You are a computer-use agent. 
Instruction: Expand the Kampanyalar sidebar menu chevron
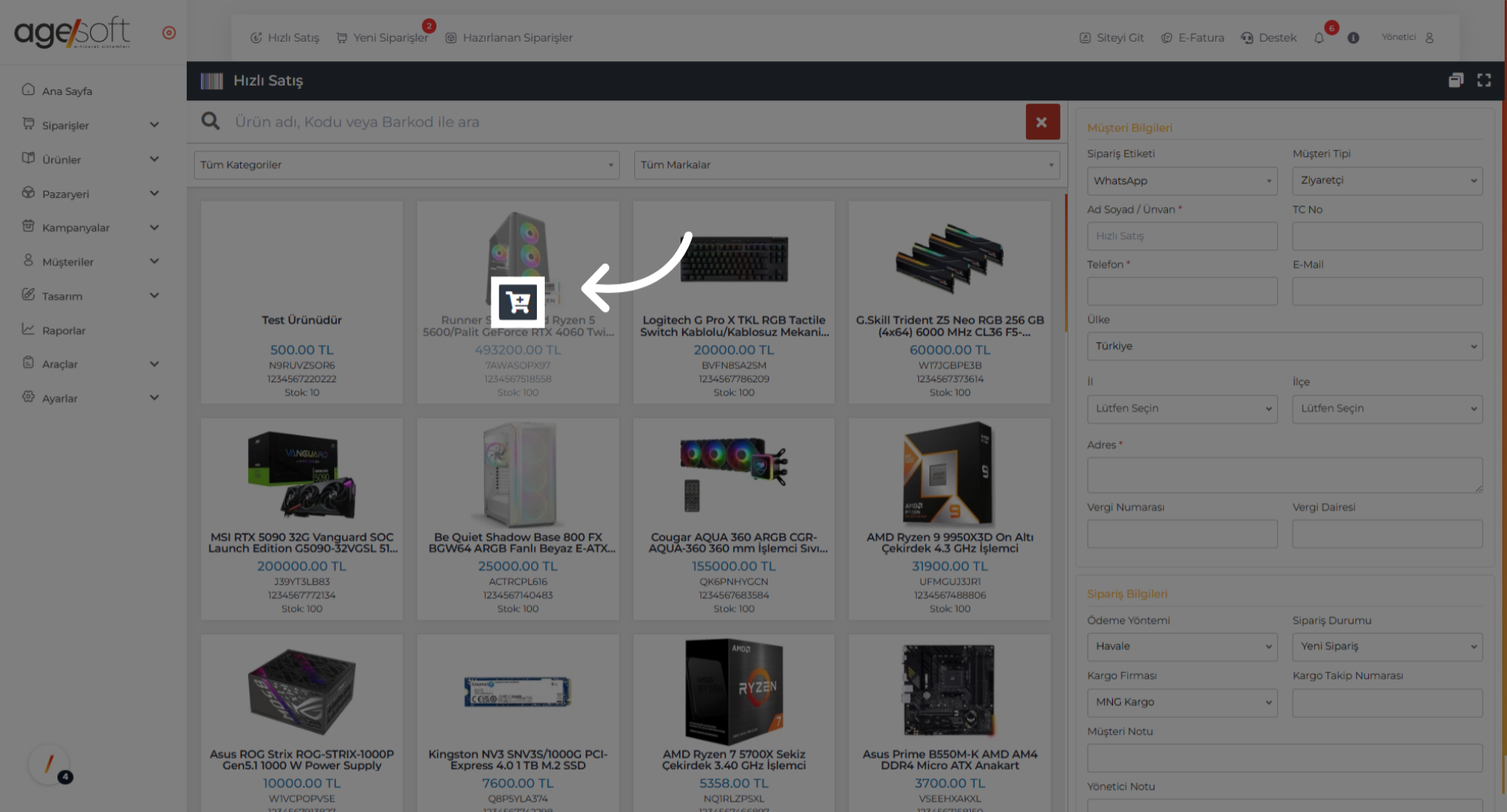click(155, 228)
